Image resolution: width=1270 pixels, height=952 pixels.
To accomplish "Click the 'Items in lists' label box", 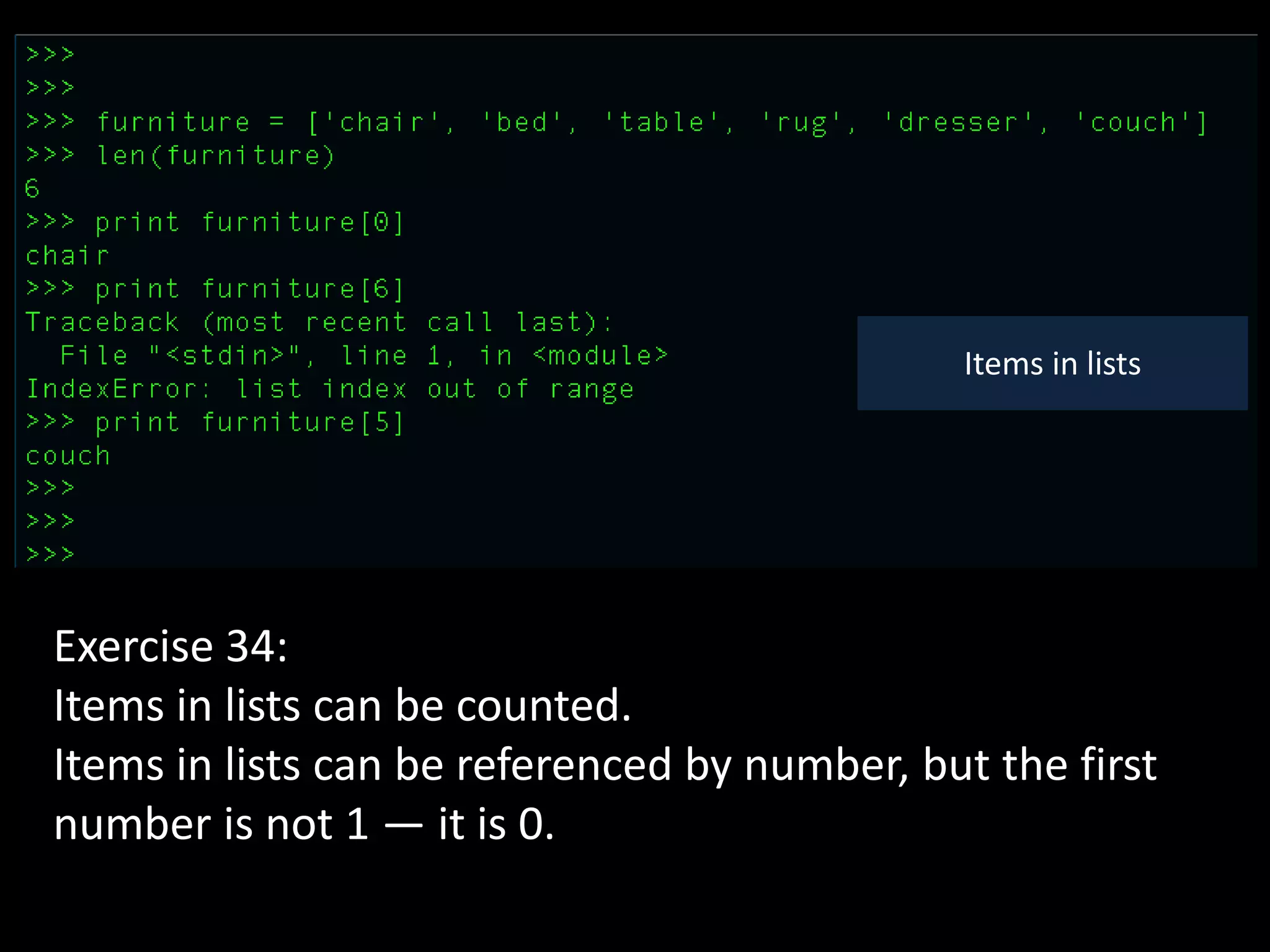I will [1052, 364].
